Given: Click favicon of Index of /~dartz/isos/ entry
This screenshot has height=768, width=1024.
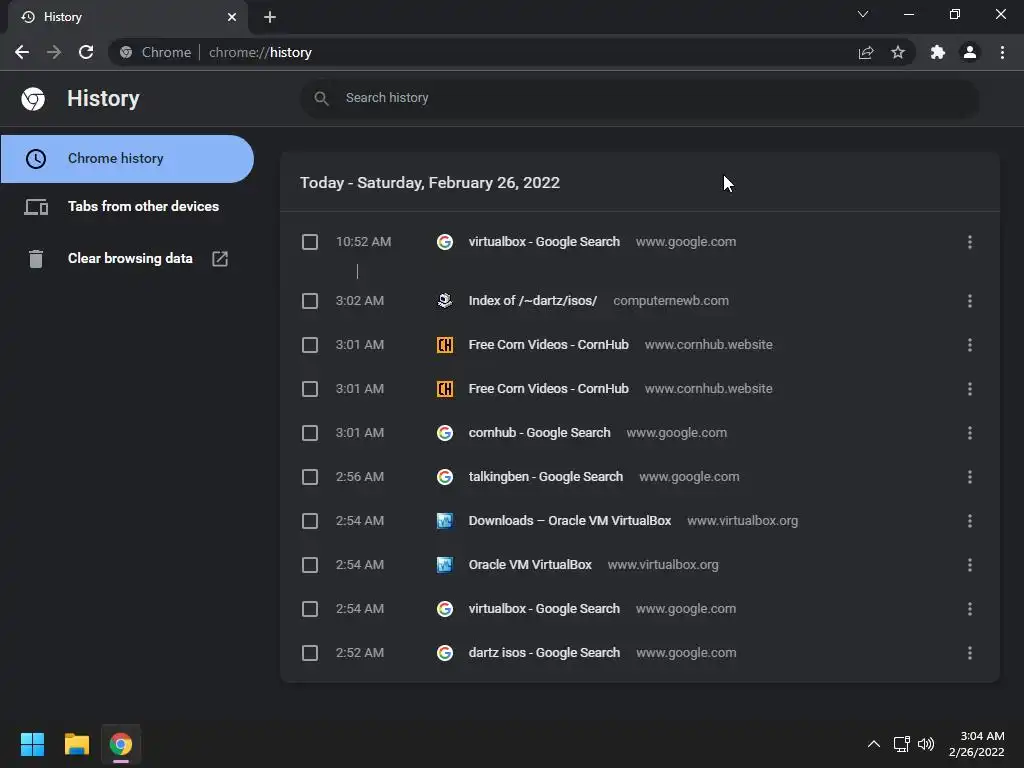Looking at the screenshot, I should pyautogui.click(x=445, y=301).
